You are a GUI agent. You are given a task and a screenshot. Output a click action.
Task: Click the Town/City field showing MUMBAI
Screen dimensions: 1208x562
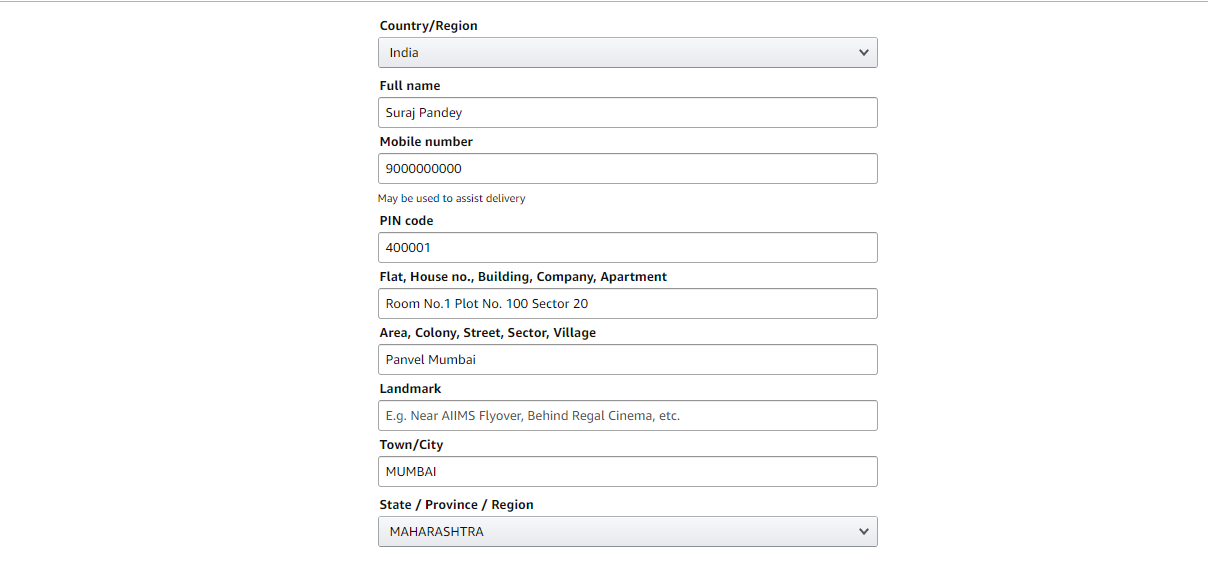click(627, 472)
